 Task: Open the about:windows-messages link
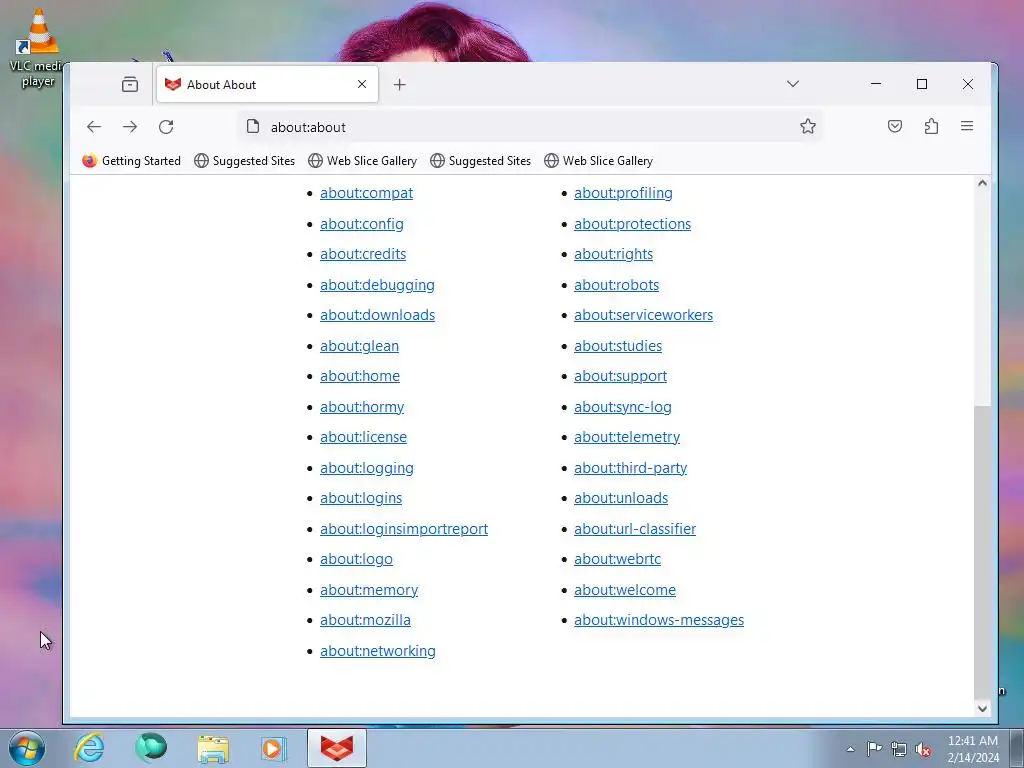659,620
